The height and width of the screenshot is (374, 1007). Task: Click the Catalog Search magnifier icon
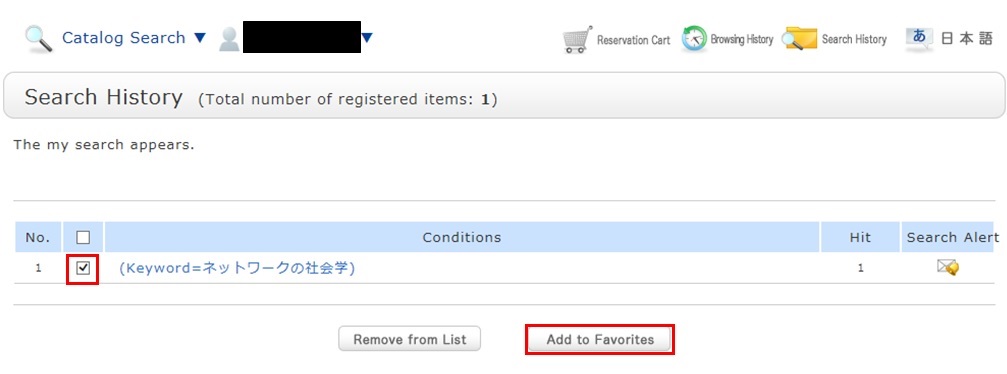coord(38,39)
